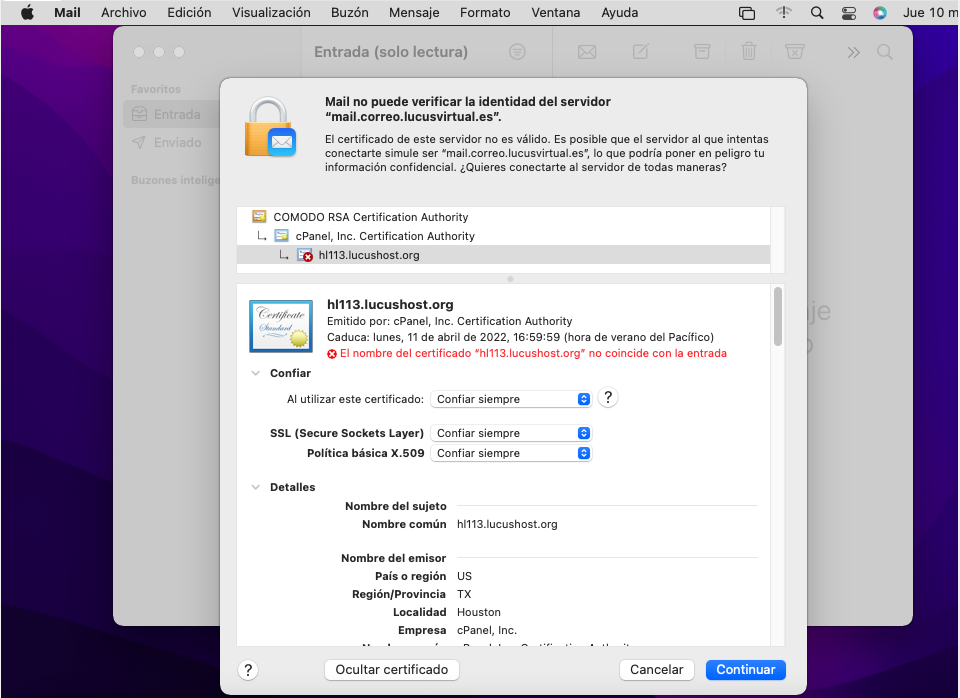Open the Formato menu
The image size is (960, 698).
tap(485, 12)
